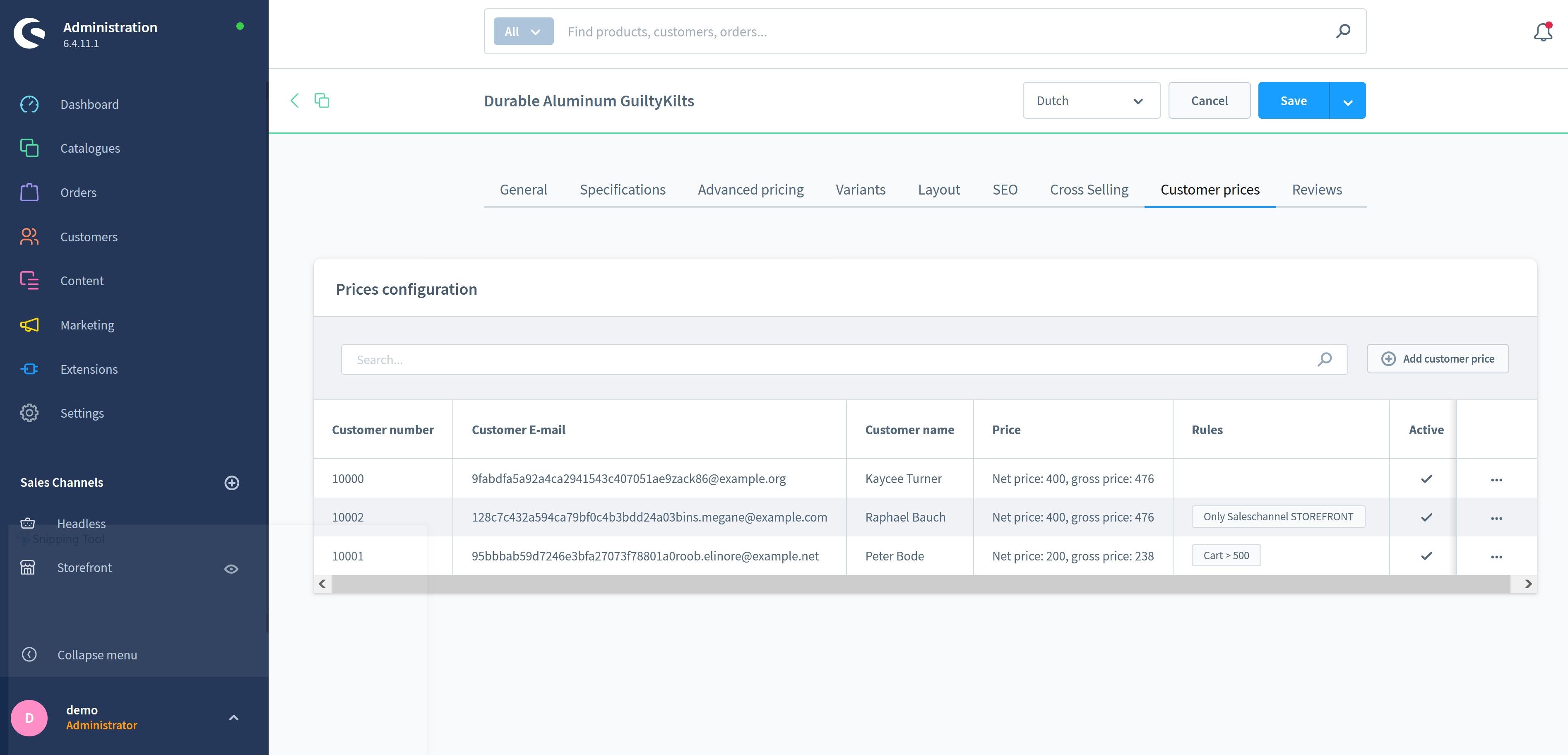Go back using the left arrow
The width and height of the screenshot is (1568, 755).
pos(295,101)
